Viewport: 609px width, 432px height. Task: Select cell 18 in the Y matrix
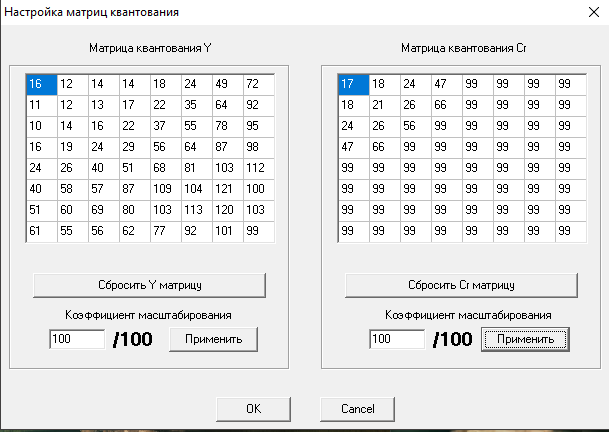166,85
